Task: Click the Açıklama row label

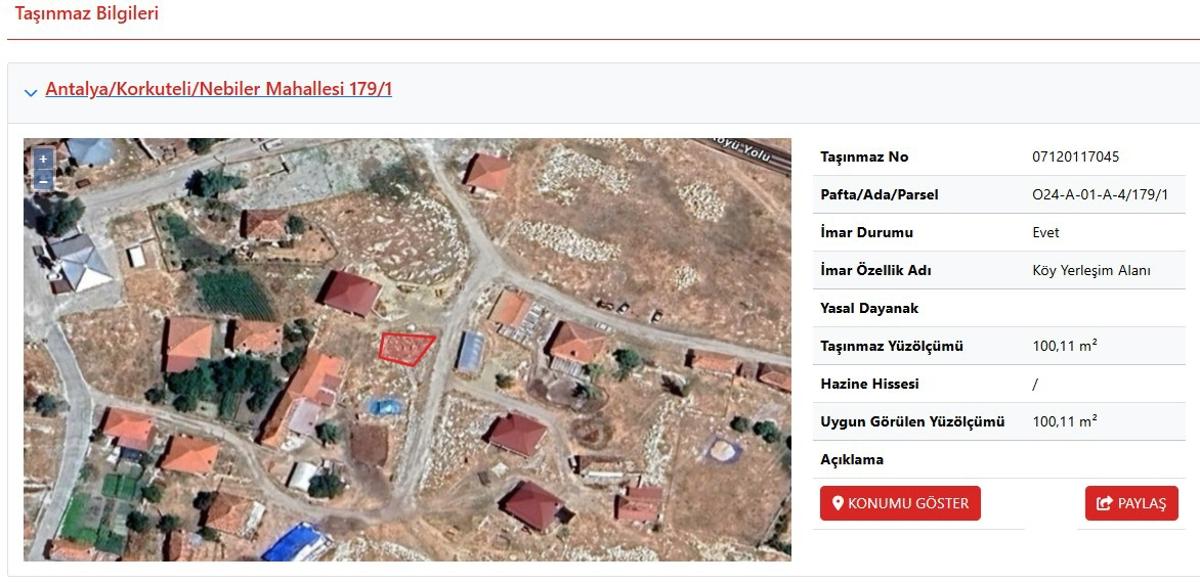Action: point(851,460)
